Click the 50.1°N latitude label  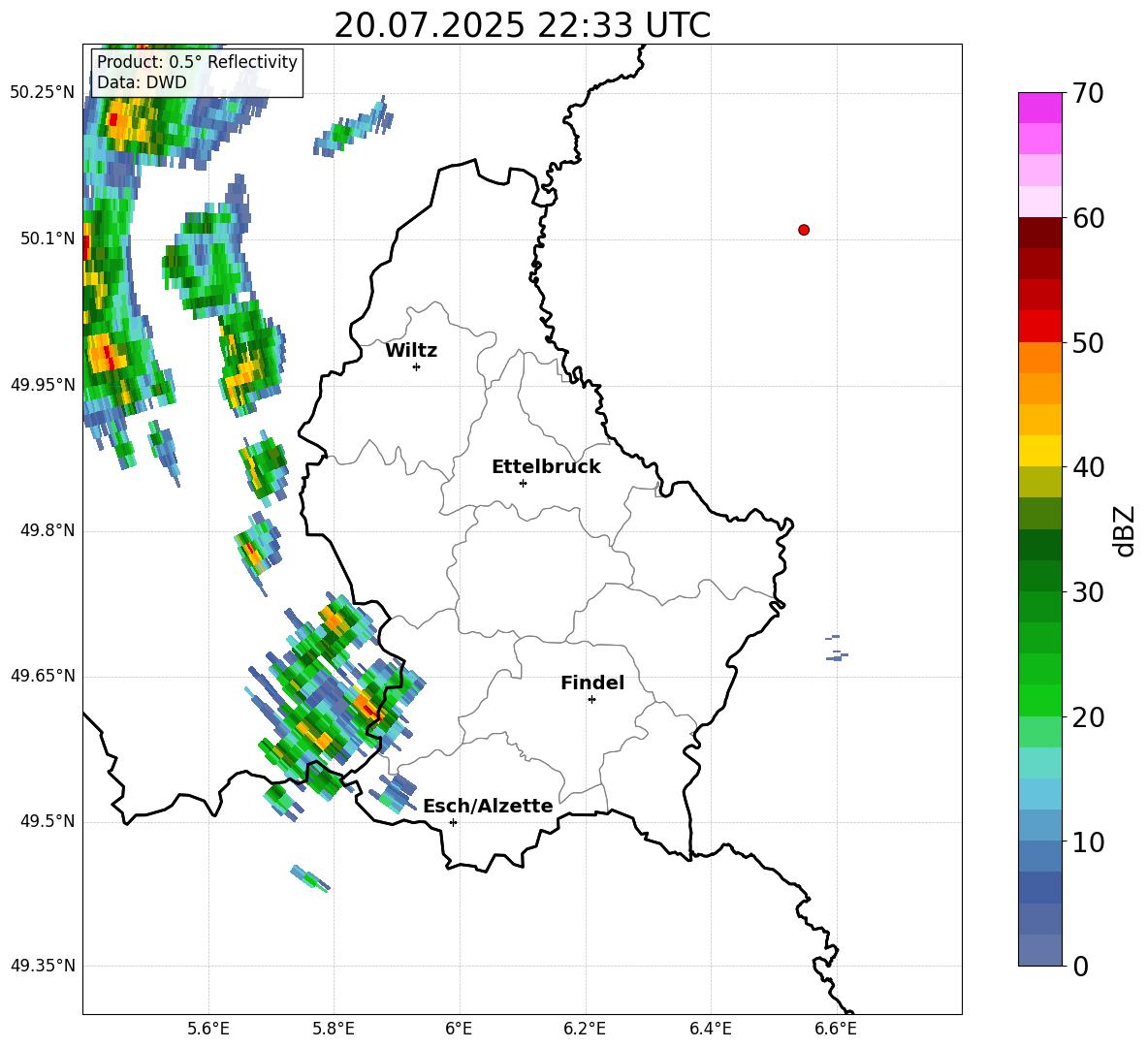tap(48, 238)
